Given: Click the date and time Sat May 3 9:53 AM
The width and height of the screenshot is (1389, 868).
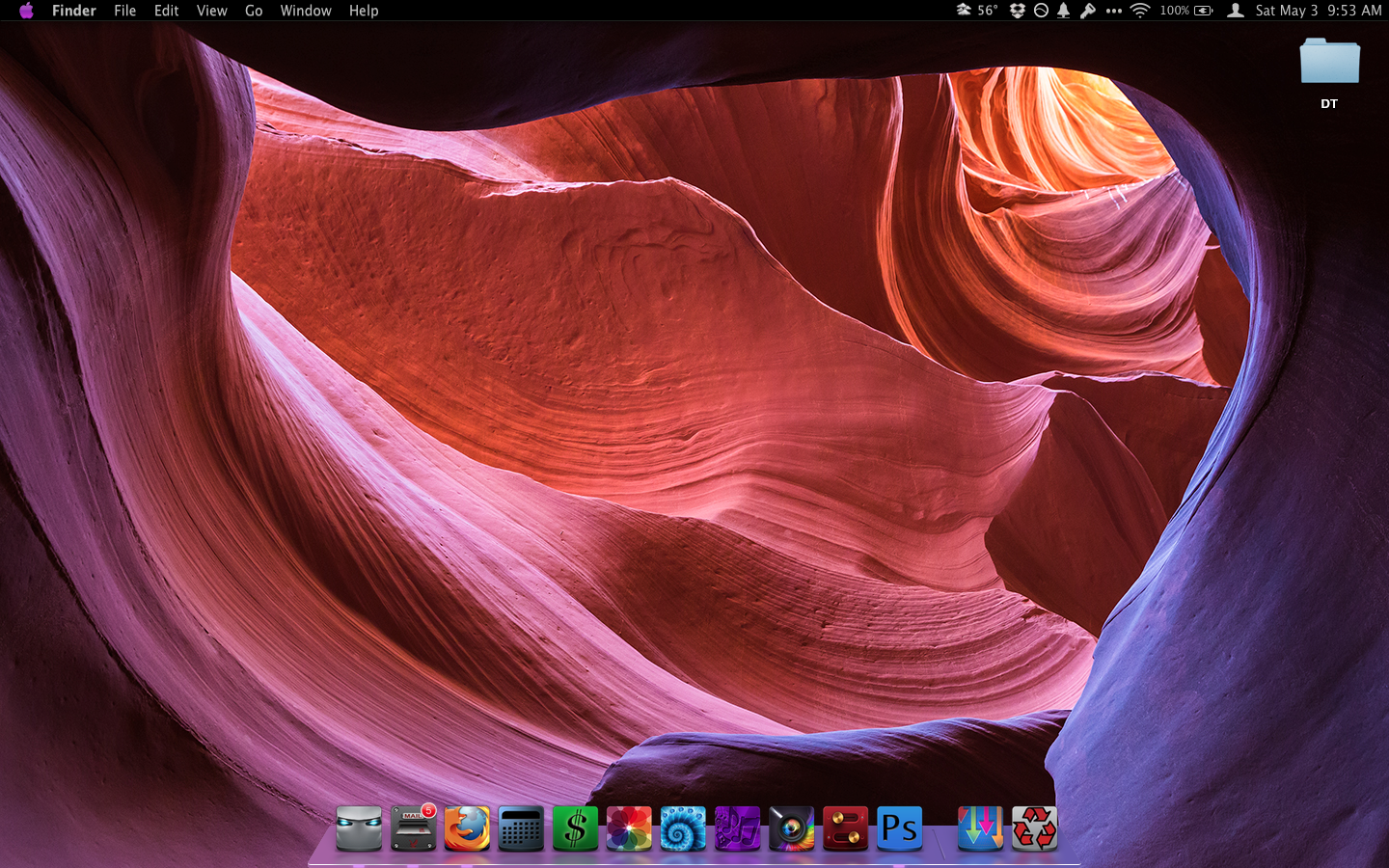Looking at the screenshot, I should (1319, 11).
